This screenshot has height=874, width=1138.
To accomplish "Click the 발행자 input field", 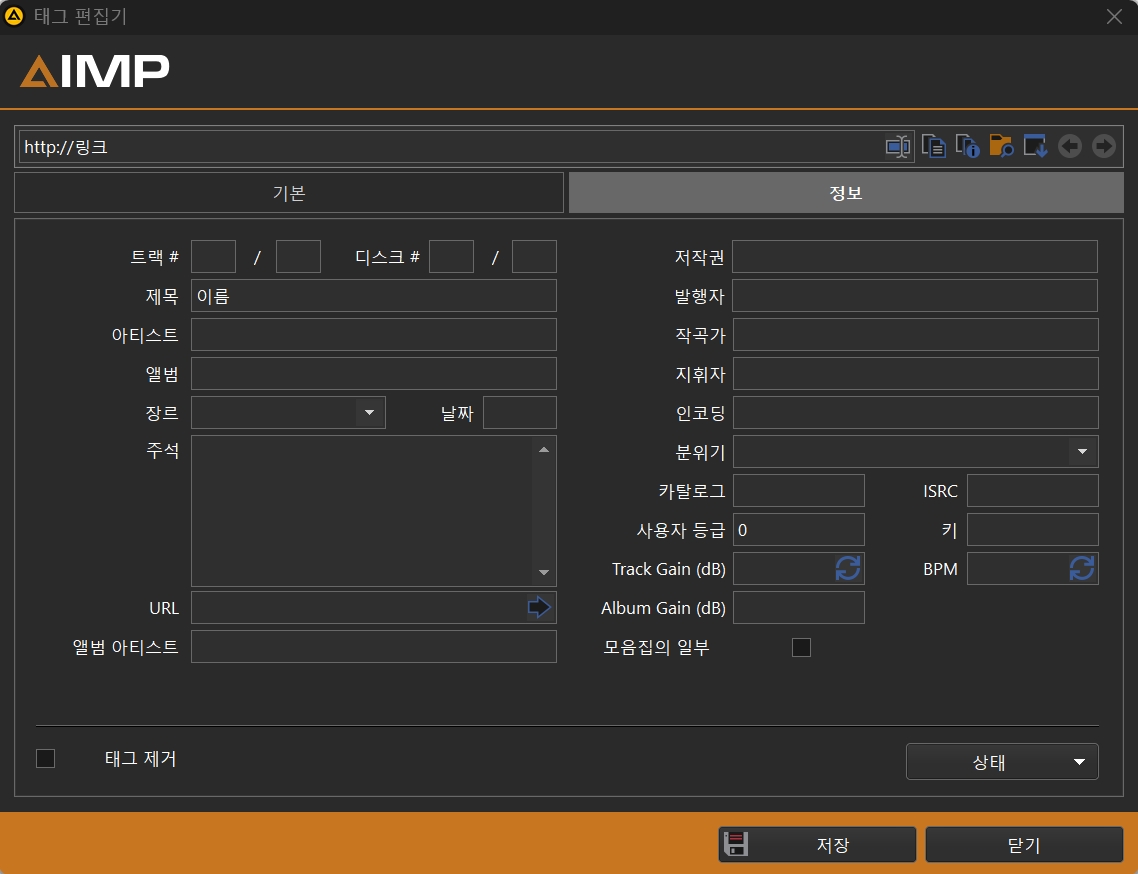I will (914, 295).
